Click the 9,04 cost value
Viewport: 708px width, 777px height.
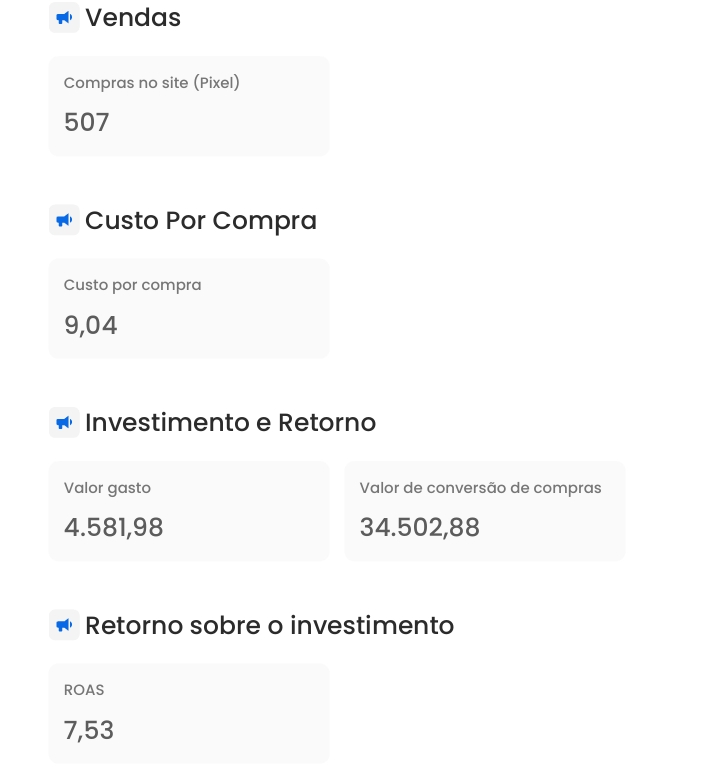pyautogui.click(x=91, y=326)
